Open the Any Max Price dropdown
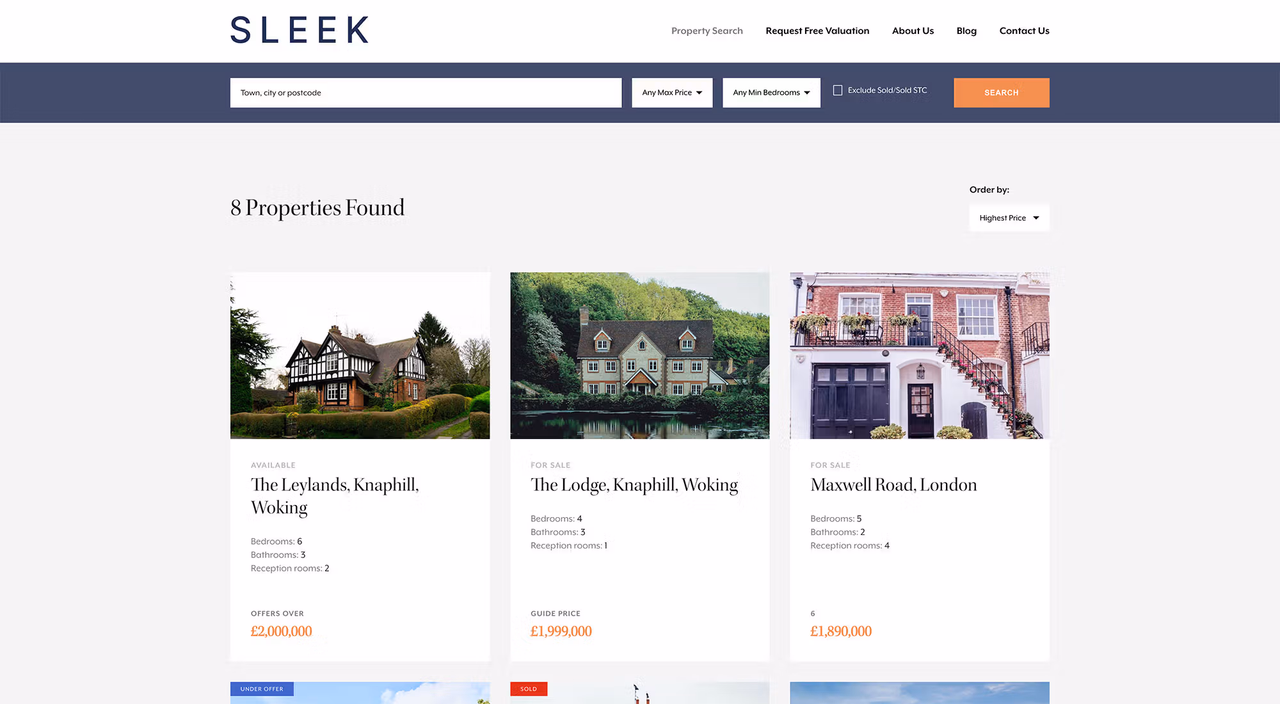 [x=672, y=93]
